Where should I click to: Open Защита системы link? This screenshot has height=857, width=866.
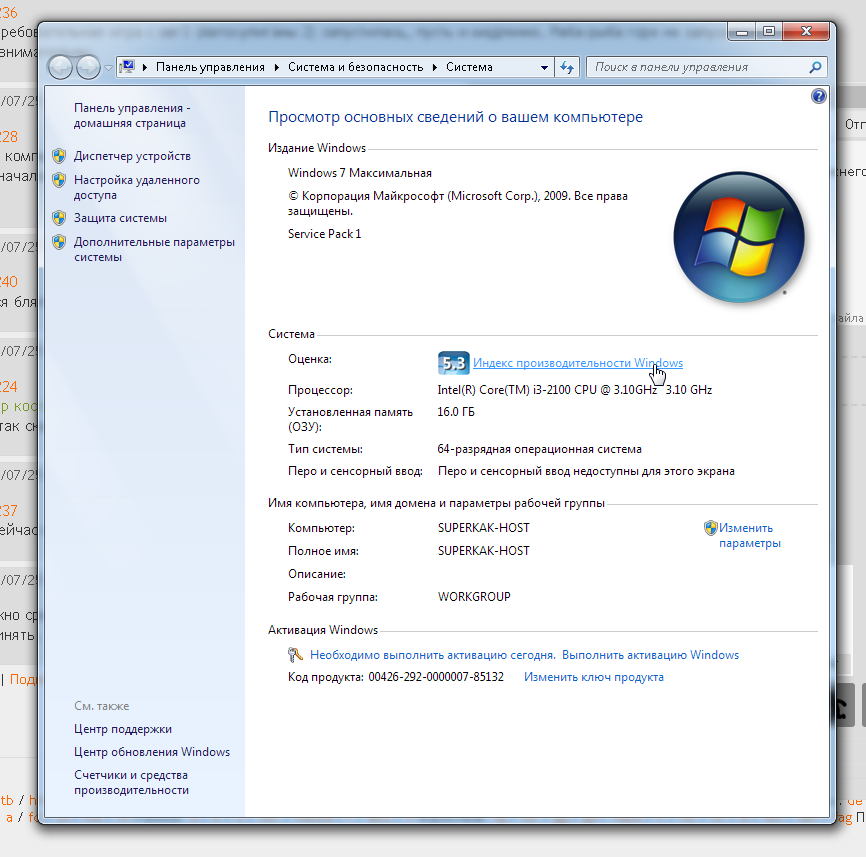pyautogui.click(x=120, y=218)
